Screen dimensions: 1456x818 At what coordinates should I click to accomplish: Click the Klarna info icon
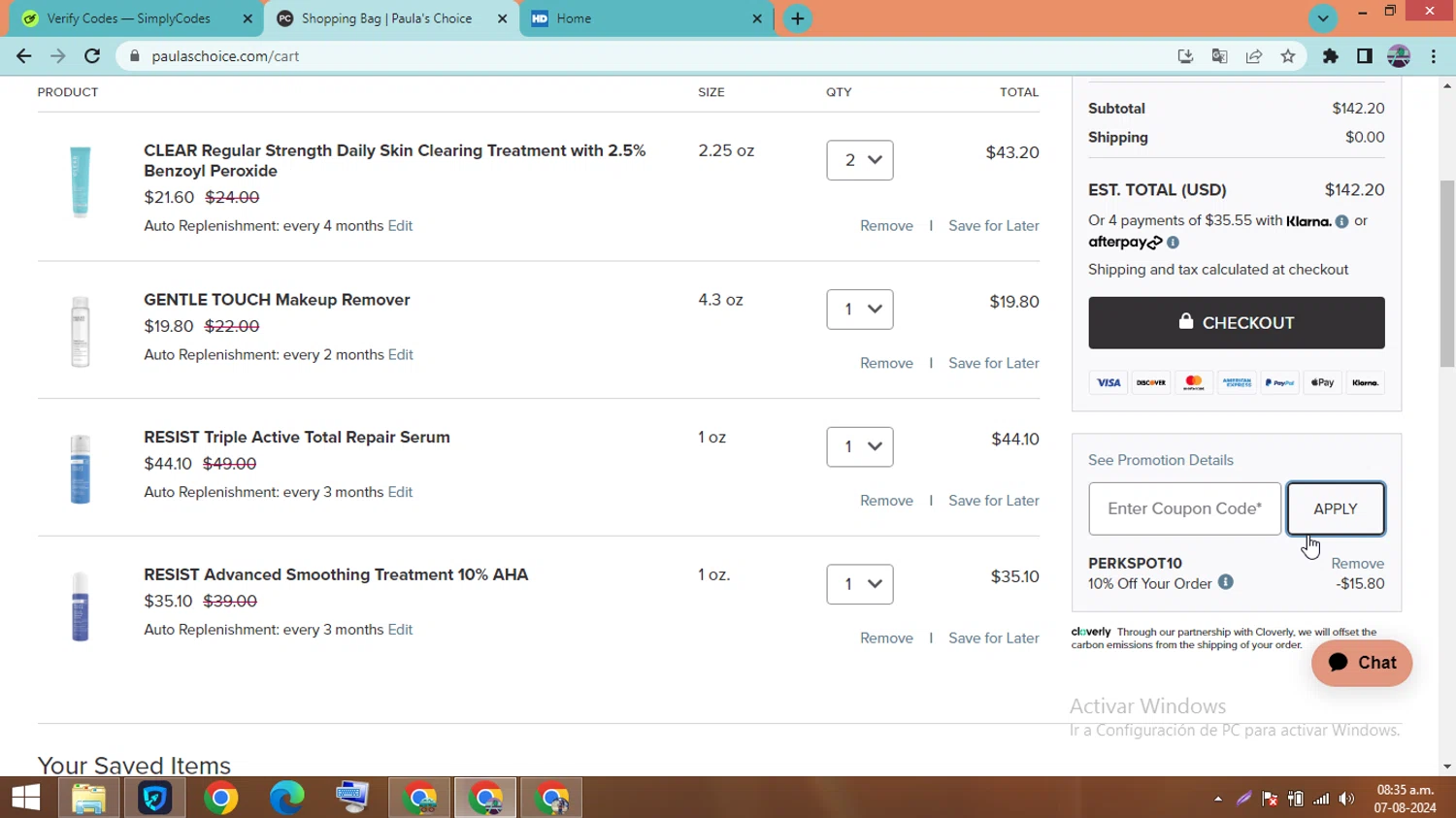pos(1341,221)
